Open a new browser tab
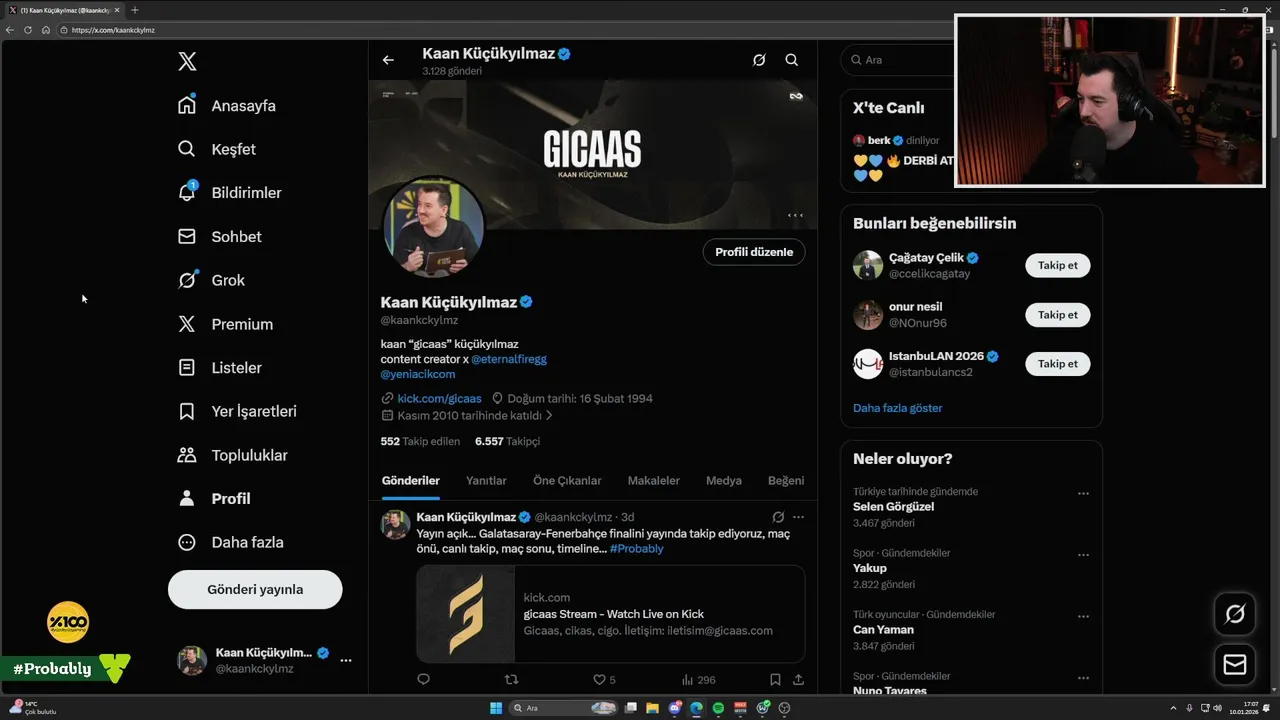1280x720 pixels. click(x=135, y=10)
